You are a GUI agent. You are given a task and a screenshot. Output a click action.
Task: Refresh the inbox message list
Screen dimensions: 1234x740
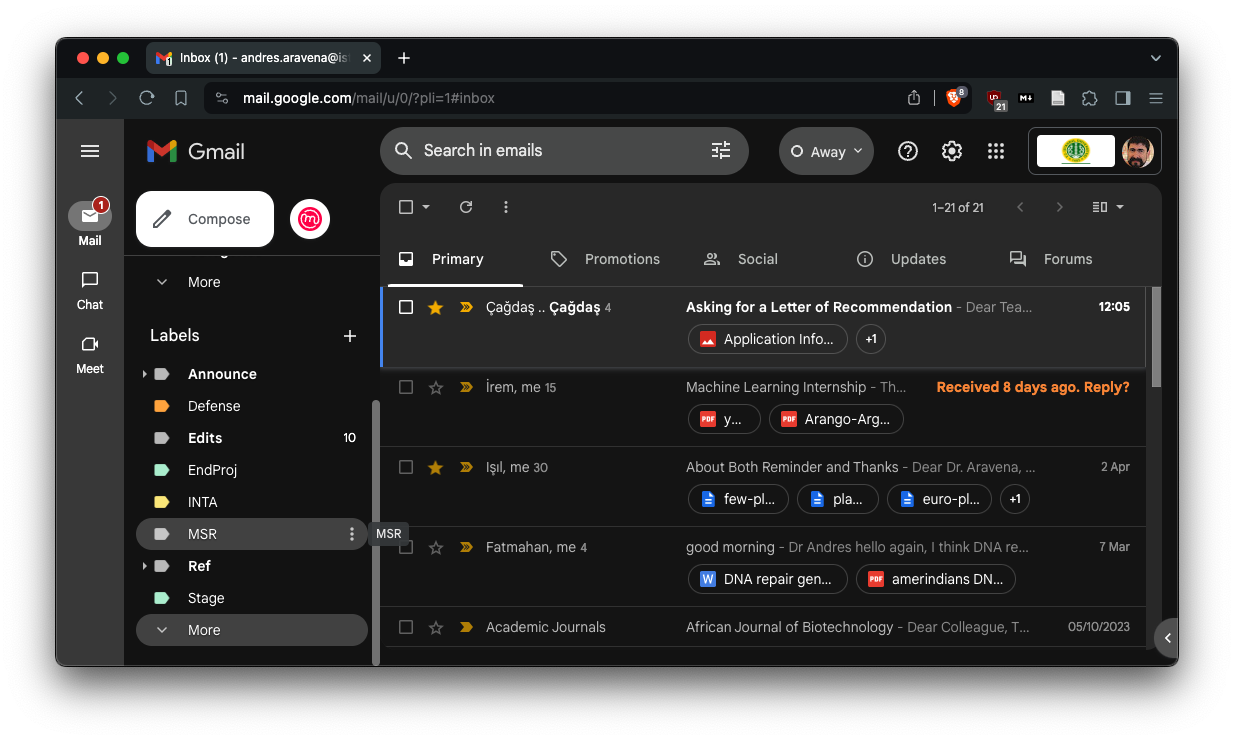coord(465,207)
